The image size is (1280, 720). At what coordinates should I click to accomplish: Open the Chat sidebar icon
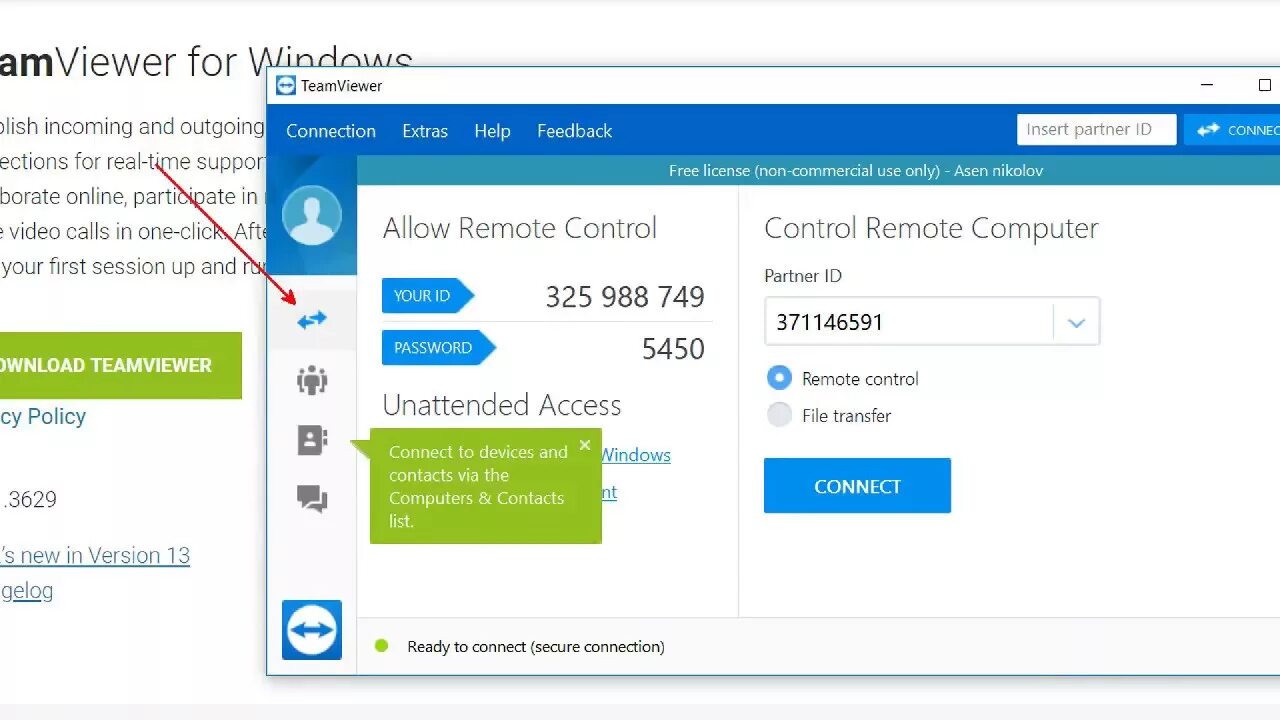click(312, 498)
